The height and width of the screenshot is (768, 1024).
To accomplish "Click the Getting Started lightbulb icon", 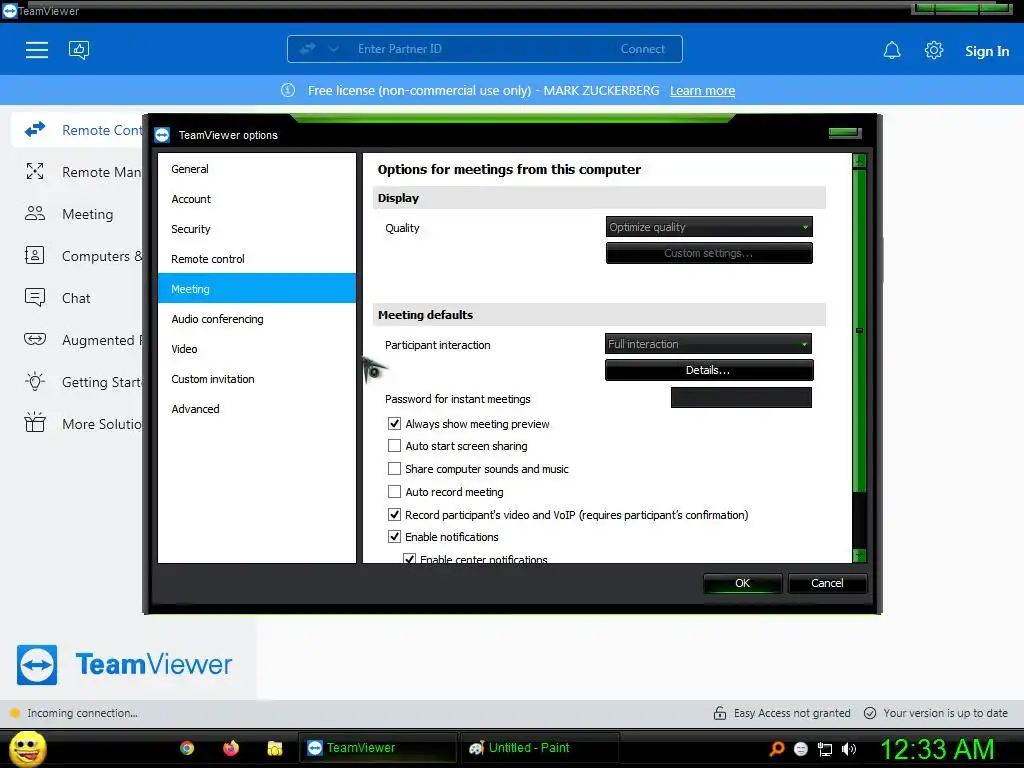I will pos(35,381).
